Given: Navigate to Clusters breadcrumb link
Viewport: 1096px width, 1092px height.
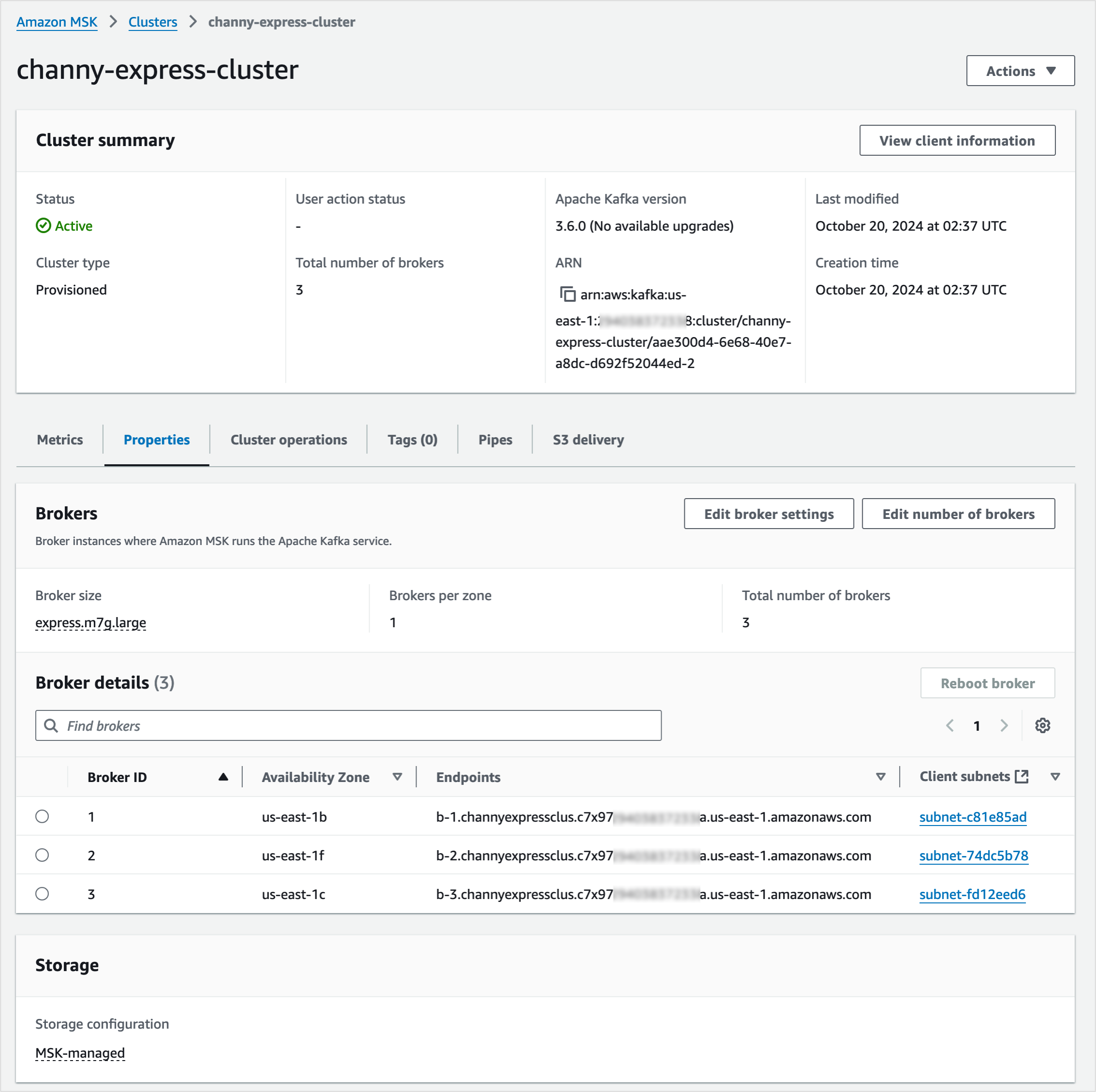Looking at the screenshot, I should click(x=153, y=22).
